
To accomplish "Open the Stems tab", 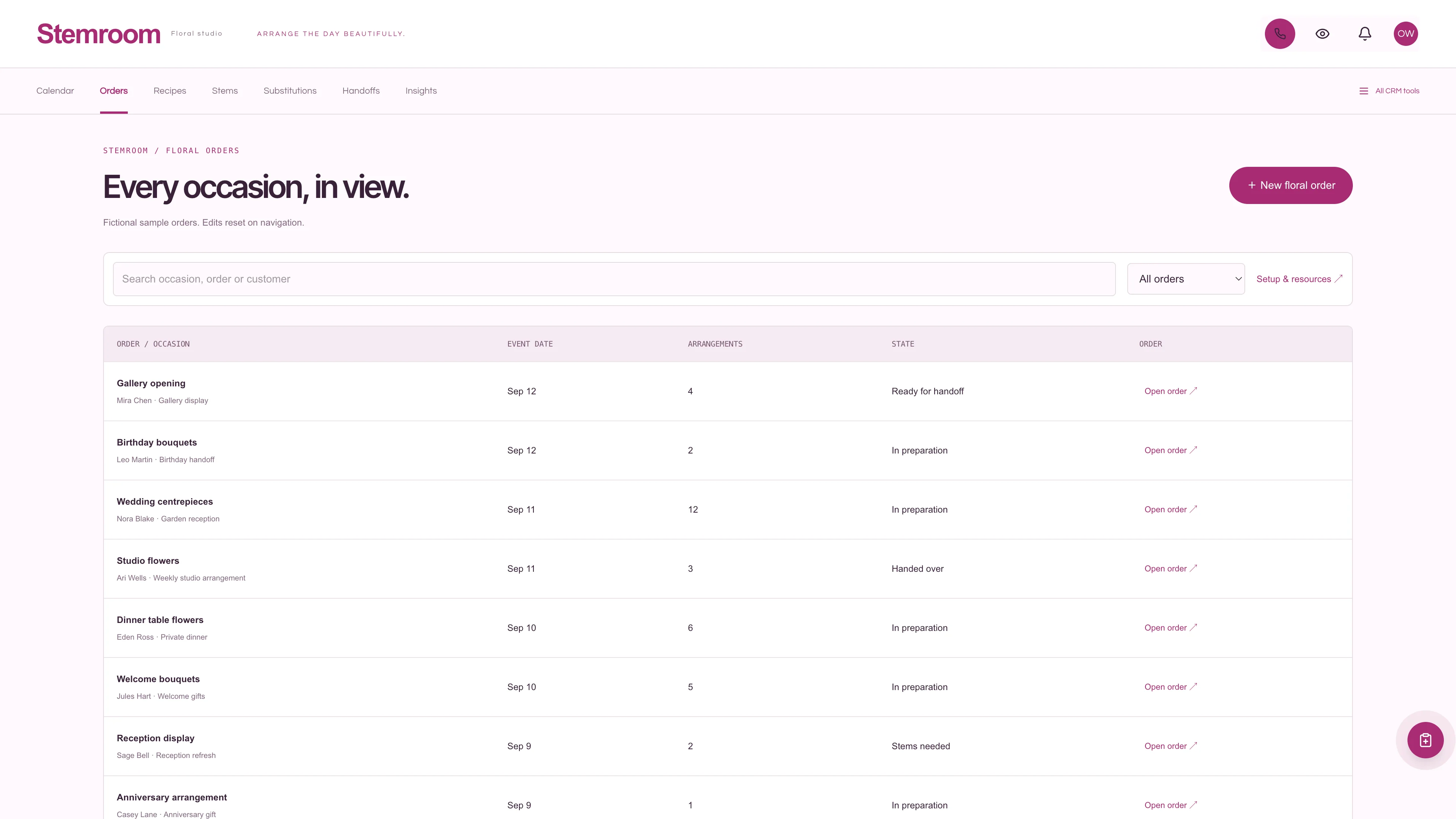I will 224,91.
